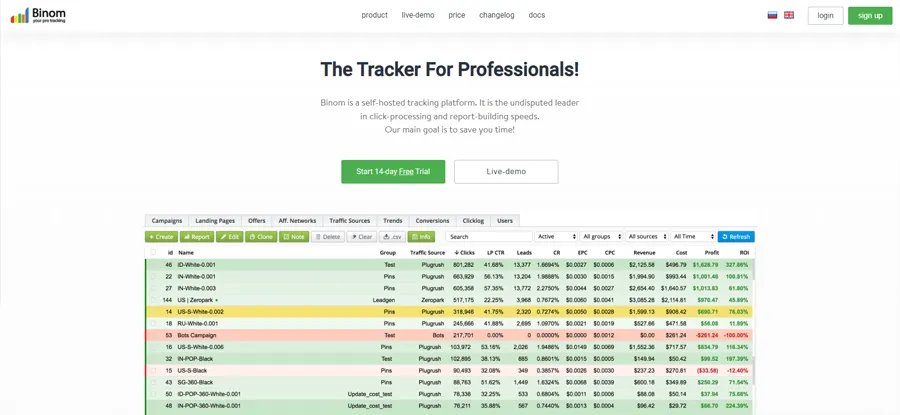This screenshot has height=415, width=900.
Task: Open the Active status dropdown
Action: [557, 237]
